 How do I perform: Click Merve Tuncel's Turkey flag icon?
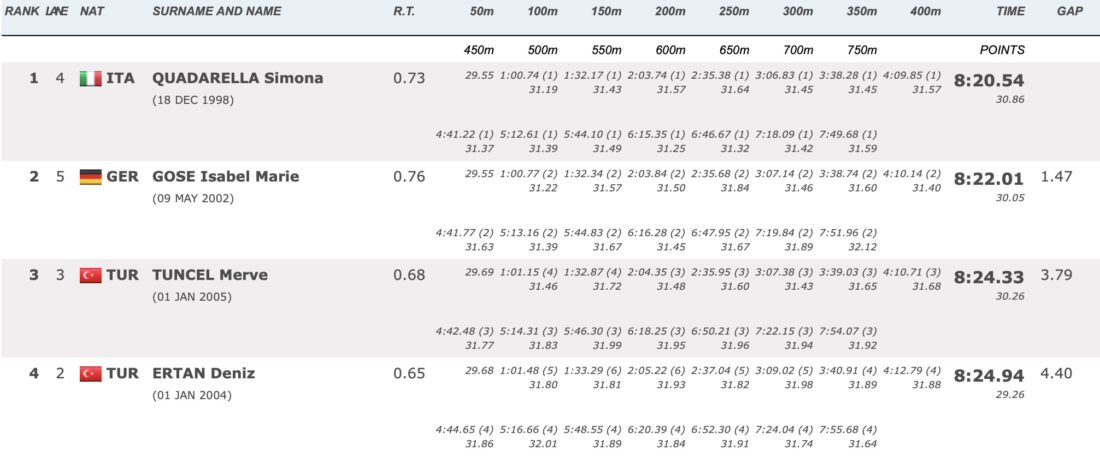90,275
